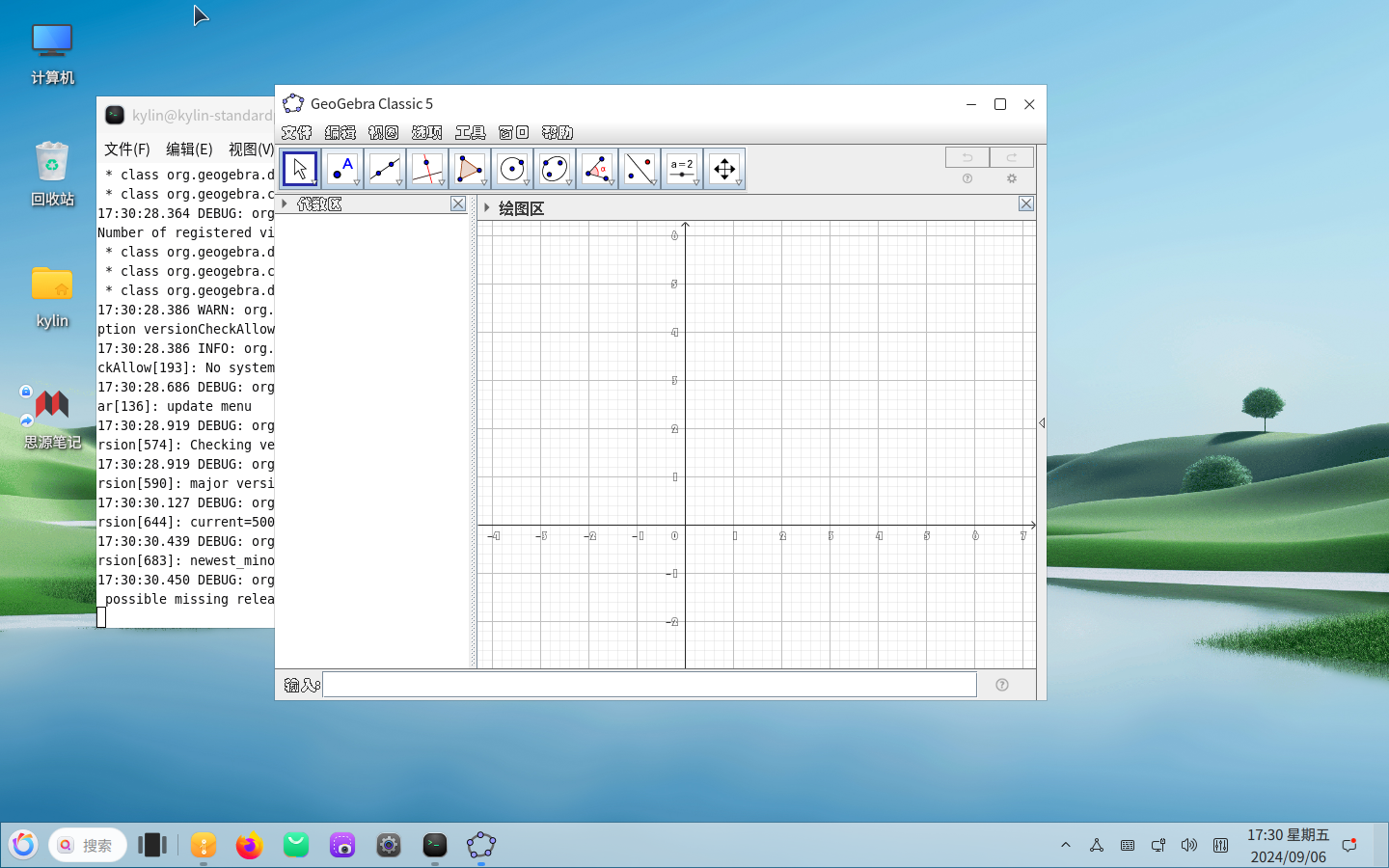The width and height of the screenshot is (1389, 868).
Task: Open the green app-store icon in taskbar
Action: (x=296, y=846)
